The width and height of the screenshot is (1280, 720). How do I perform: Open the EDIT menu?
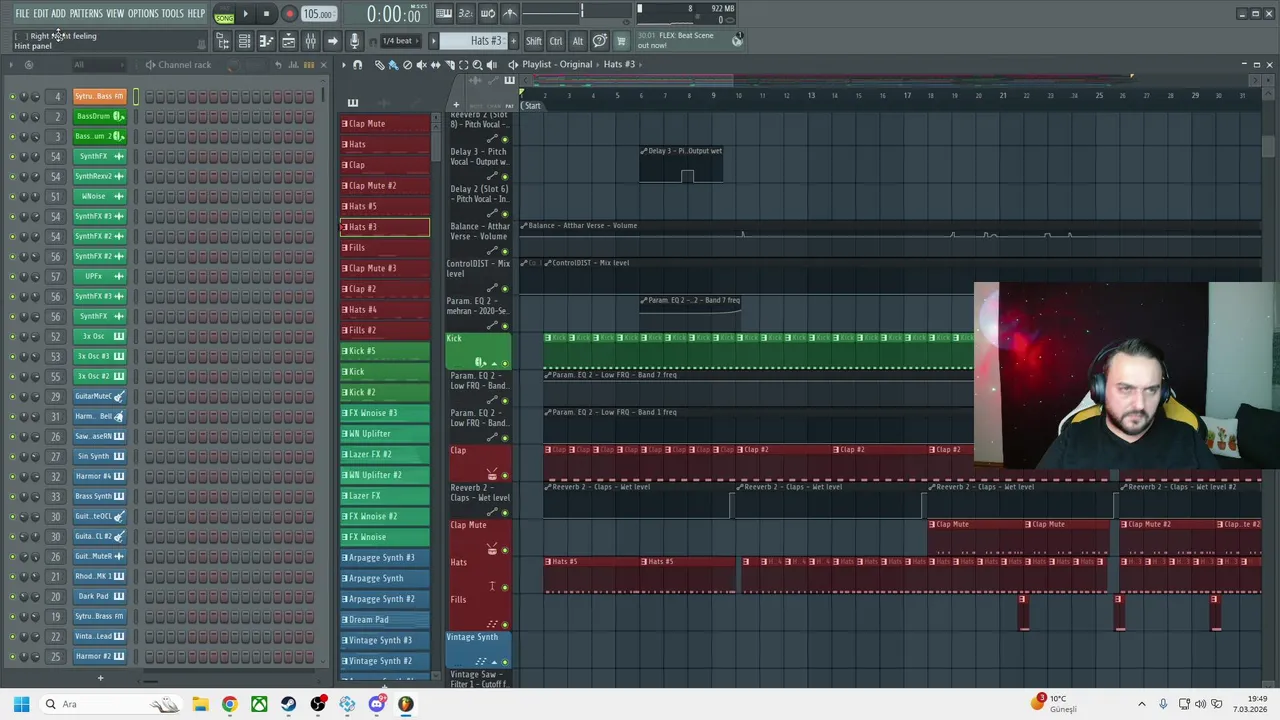(x=41, y=14)
